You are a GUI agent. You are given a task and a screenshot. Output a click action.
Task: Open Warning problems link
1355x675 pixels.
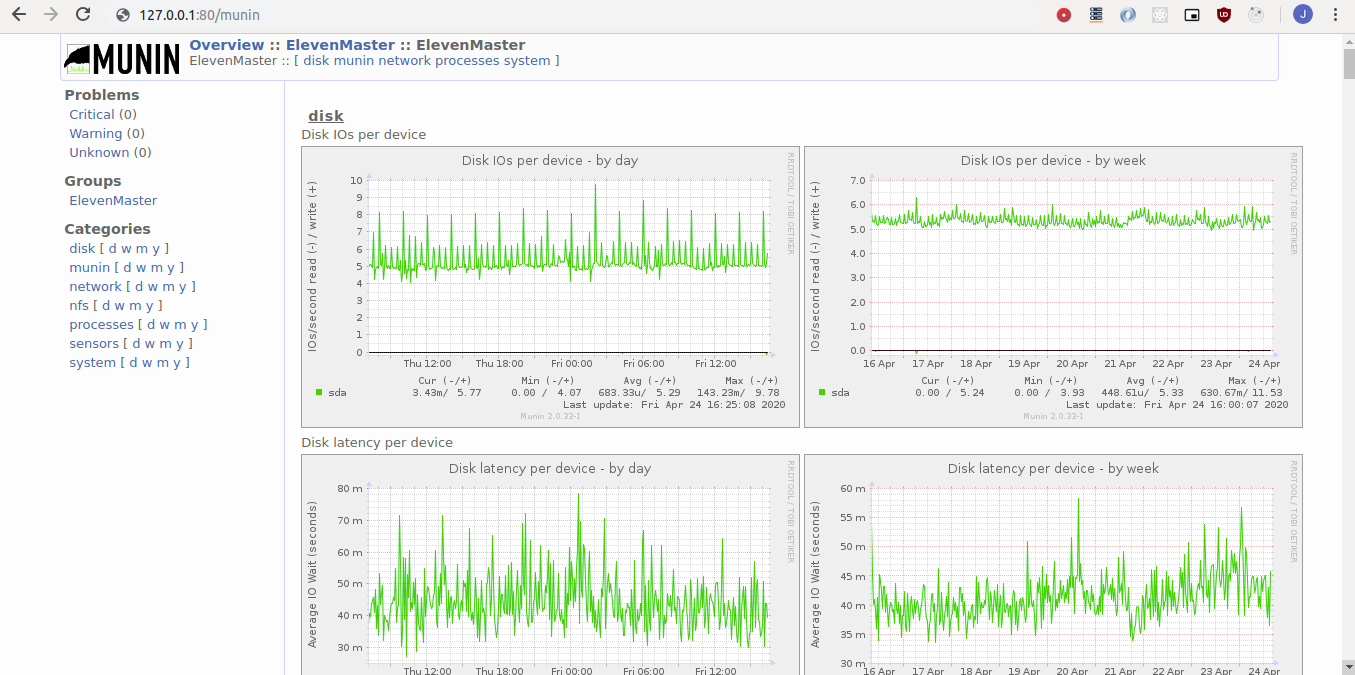95,134
